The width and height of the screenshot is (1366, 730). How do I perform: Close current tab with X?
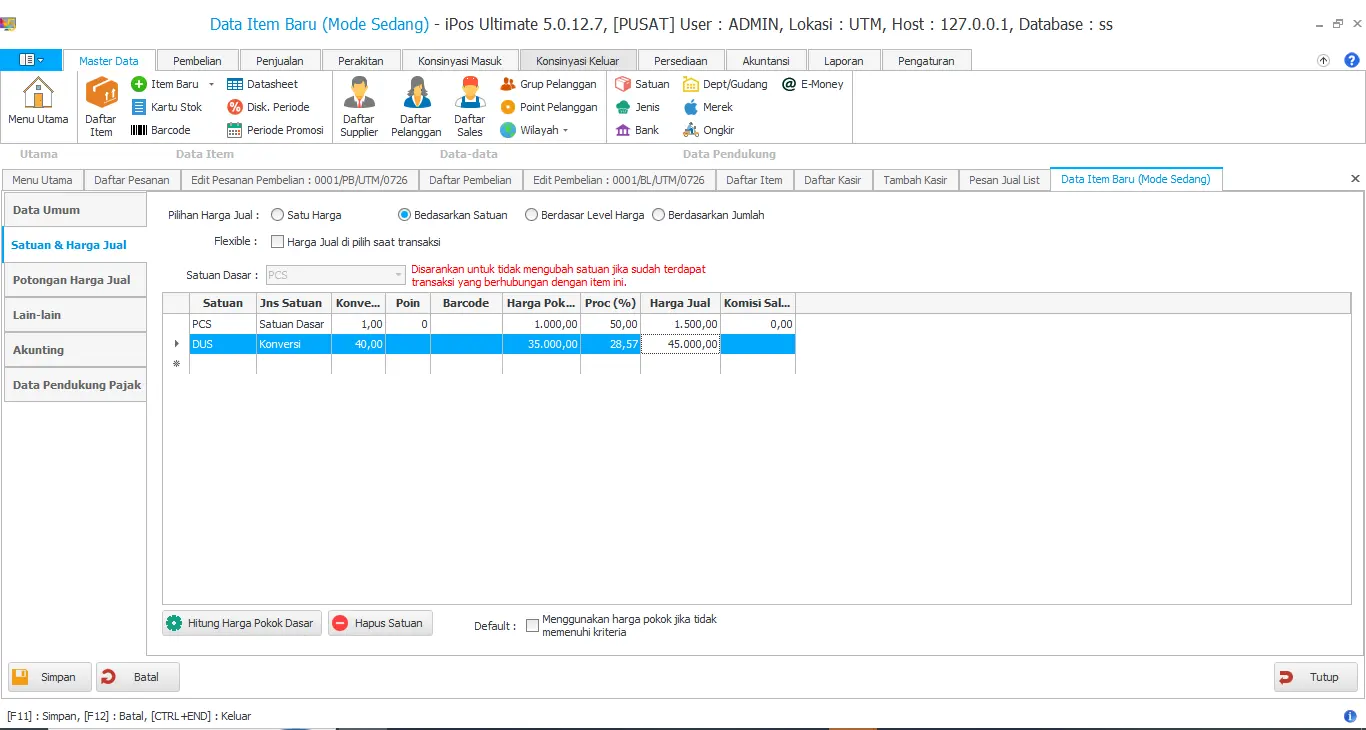coord(1355,179)
